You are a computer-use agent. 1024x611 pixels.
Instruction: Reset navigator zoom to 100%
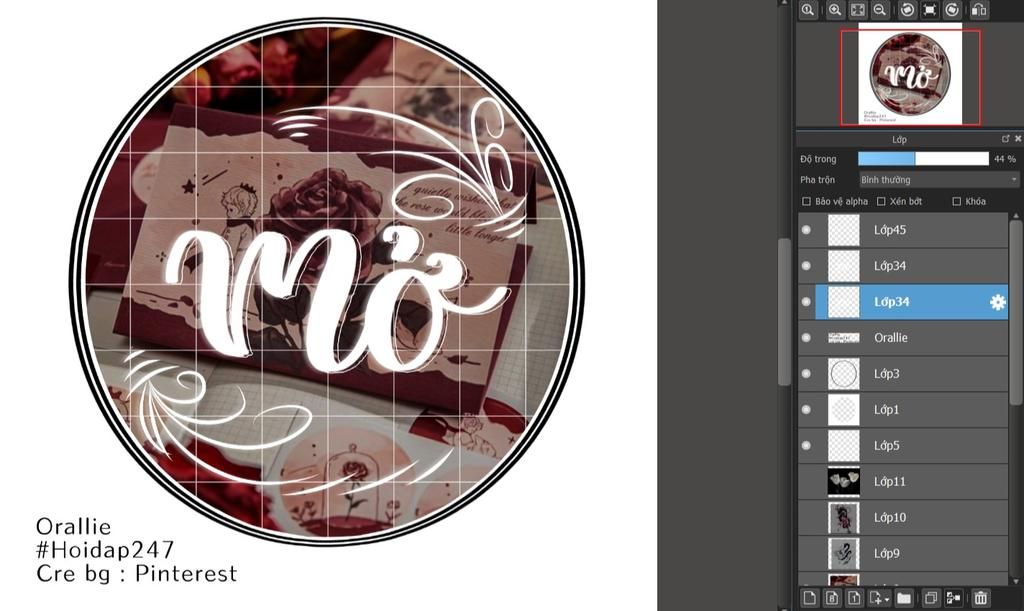[808, 10]
